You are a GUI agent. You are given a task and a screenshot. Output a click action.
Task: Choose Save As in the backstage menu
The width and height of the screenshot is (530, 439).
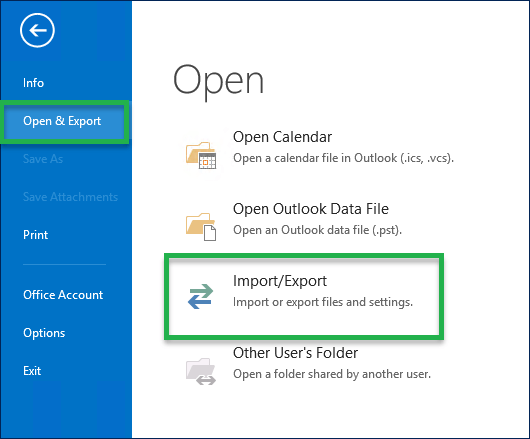point(43,159)
